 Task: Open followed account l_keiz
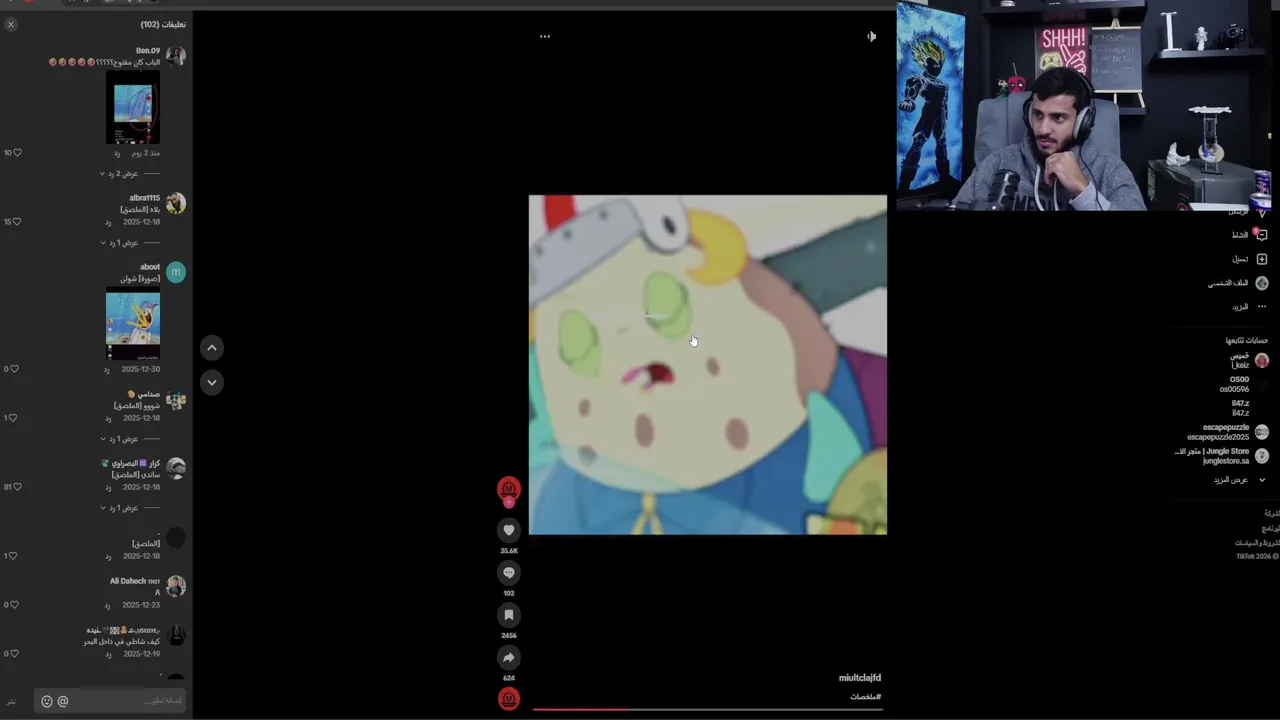tap(1249, 360)
